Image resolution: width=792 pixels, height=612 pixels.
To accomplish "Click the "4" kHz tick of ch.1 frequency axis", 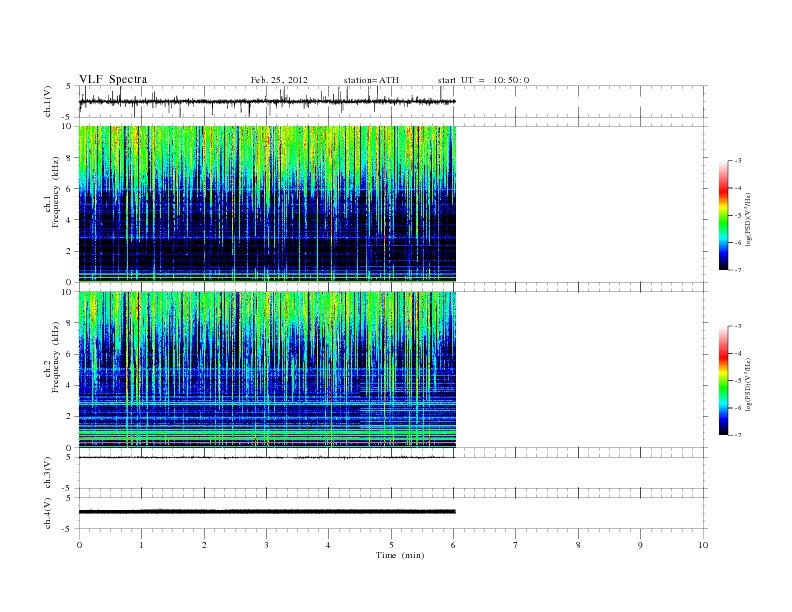I will pos(69,220).
